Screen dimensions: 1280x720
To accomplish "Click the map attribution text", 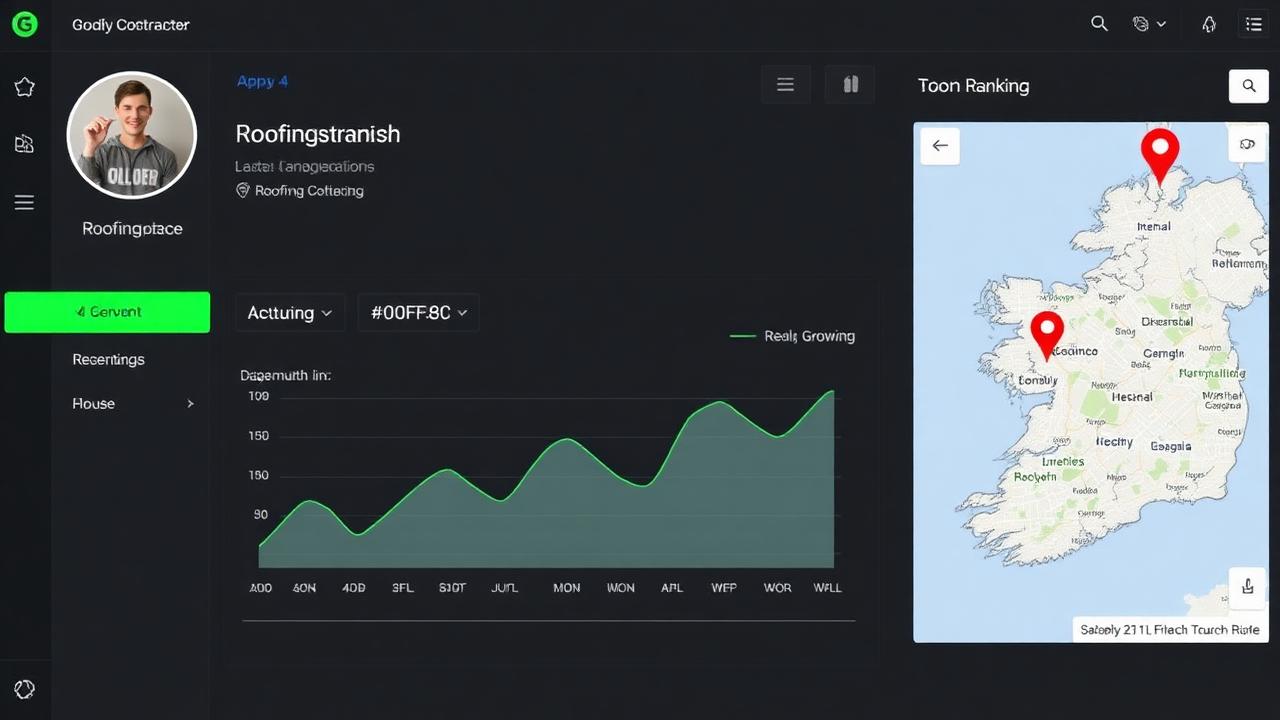I will (x=1170, y=630).
